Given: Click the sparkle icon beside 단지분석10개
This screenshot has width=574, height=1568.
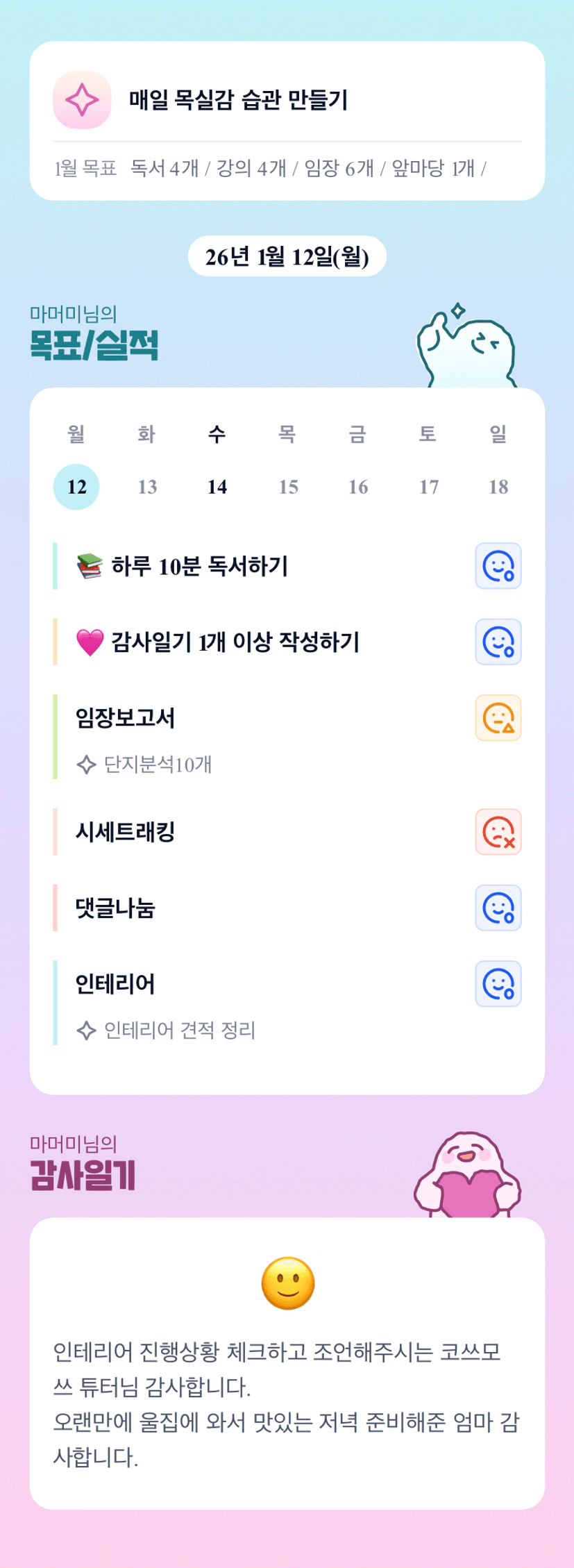Looking at the screenshot, I should tap(86, 765).
